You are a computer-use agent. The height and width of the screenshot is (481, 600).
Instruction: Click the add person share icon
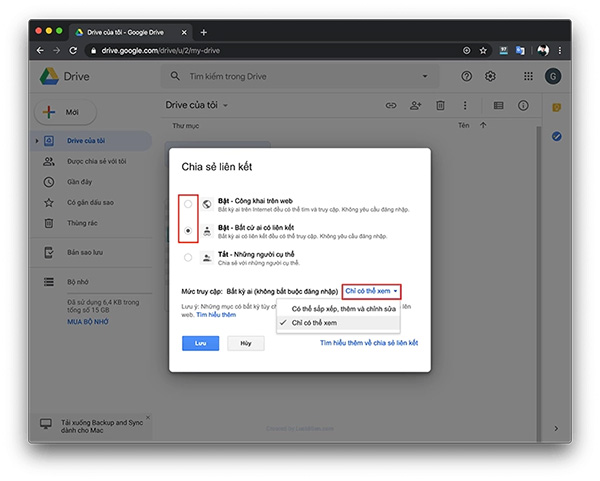click(x=416, y=105)
